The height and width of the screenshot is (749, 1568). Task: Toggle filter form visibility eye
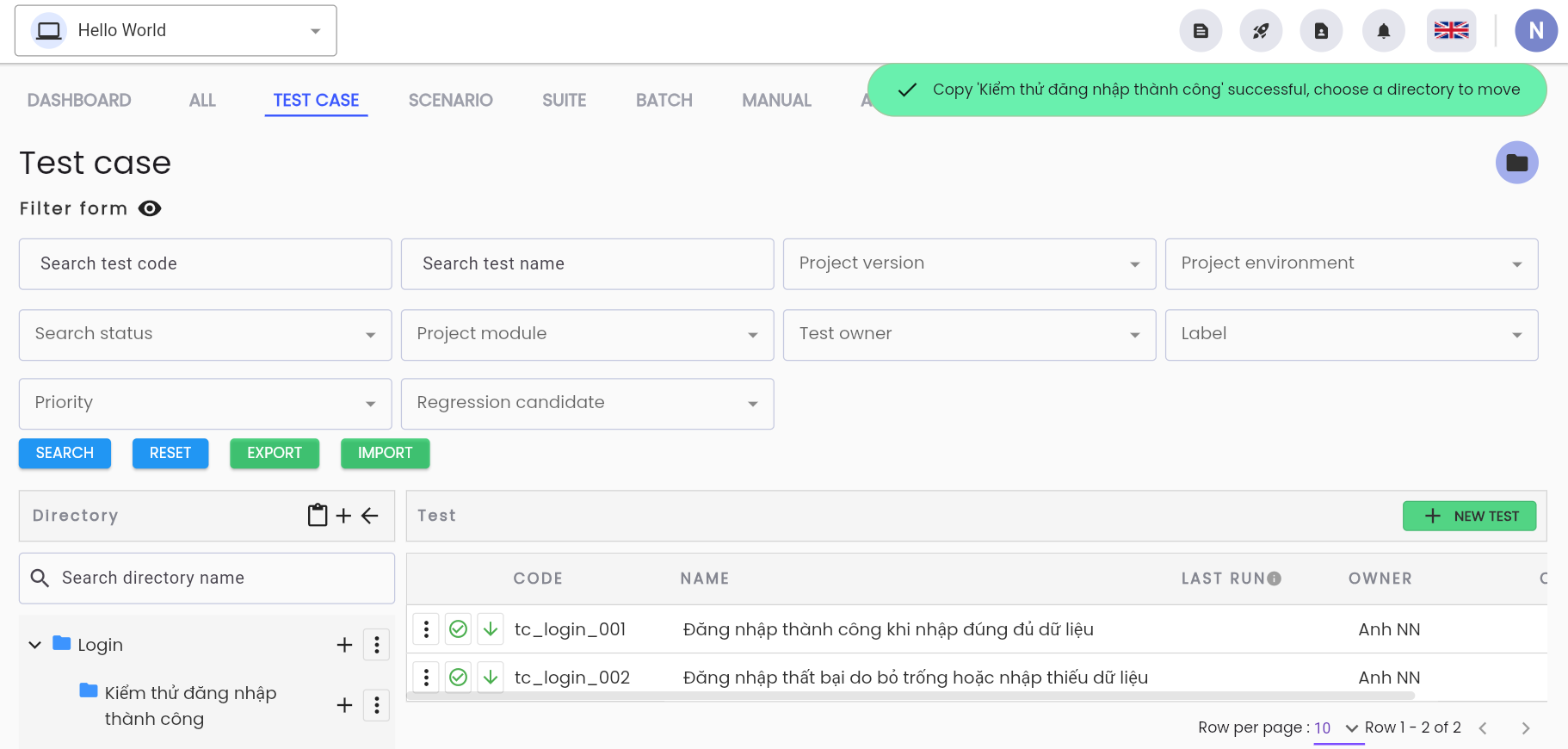pos(150,208)
